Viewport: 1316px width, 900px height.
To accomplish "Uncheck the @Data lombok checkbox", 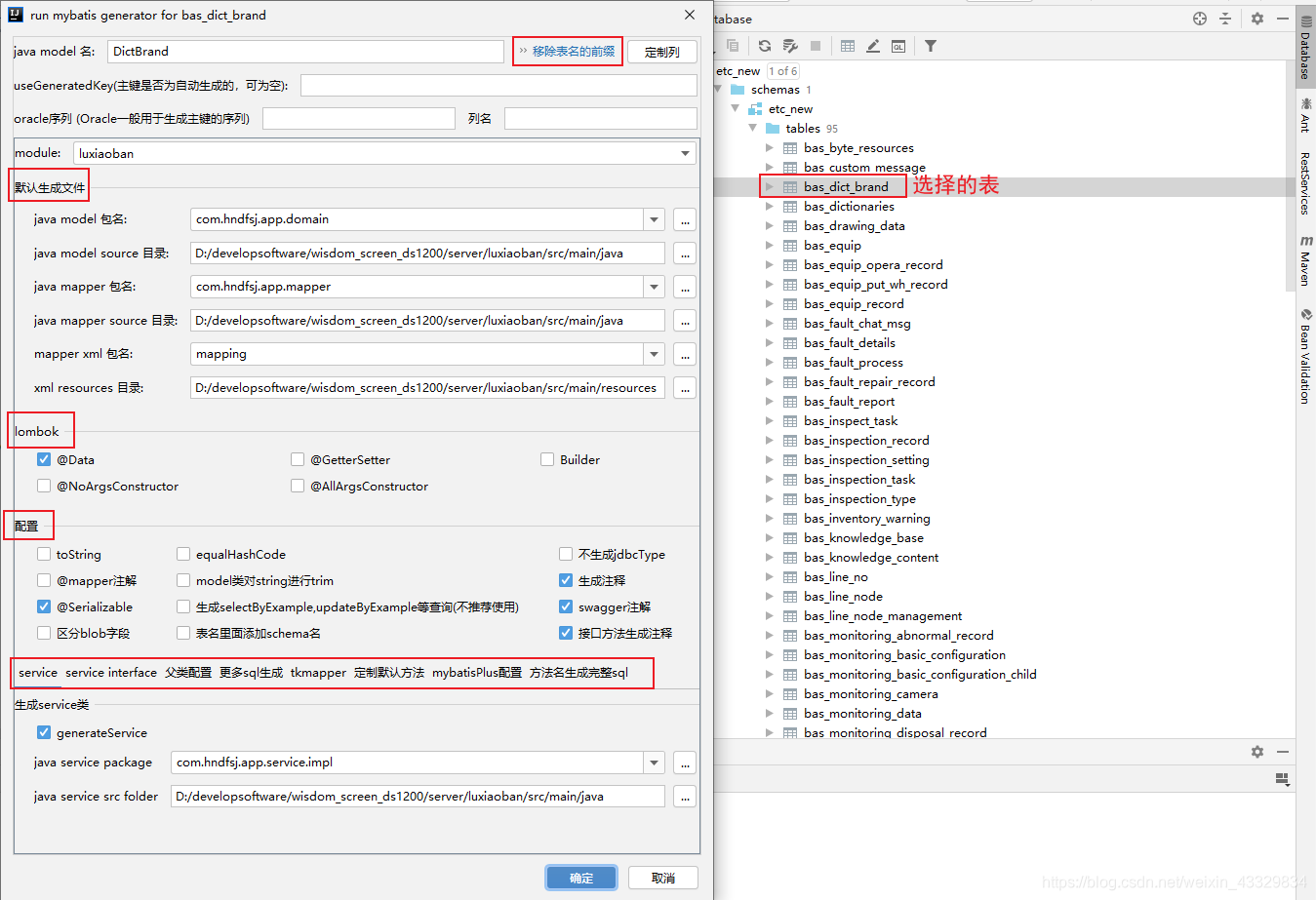I will tap(44, 459).
